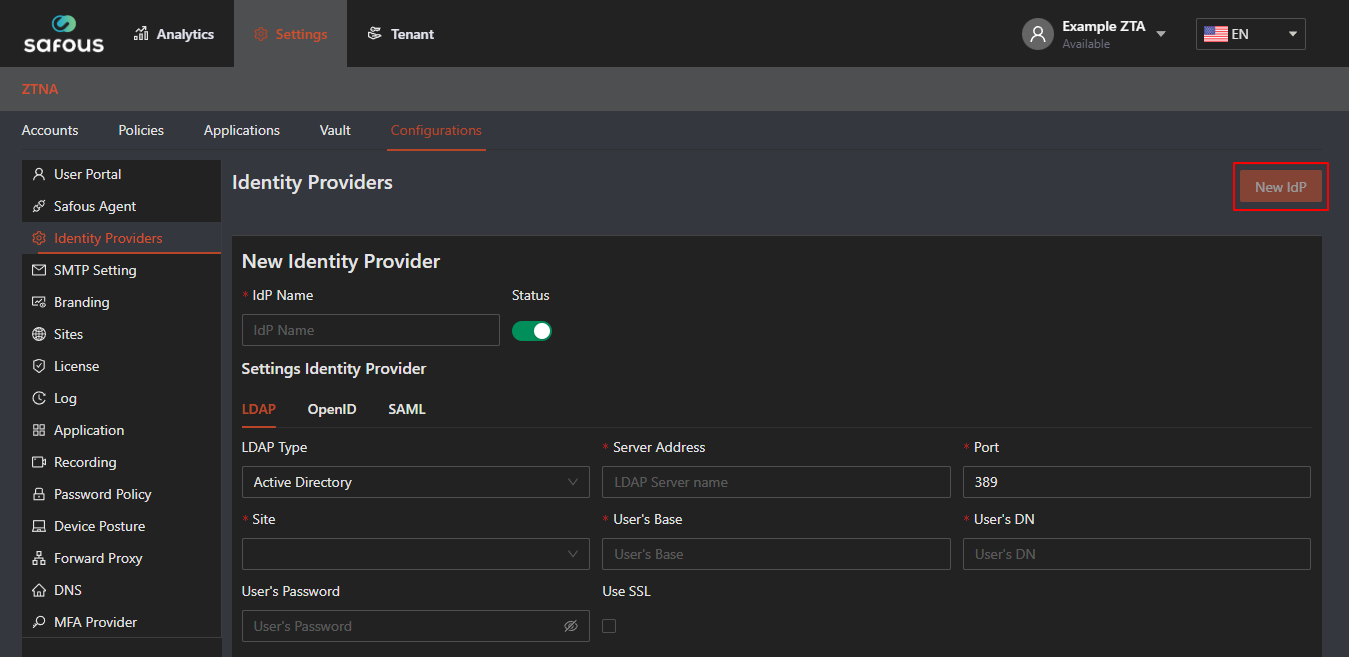Toggle the IdP Status switch
This screenshot has width=1349, height=657.
[x=532, y=331]
